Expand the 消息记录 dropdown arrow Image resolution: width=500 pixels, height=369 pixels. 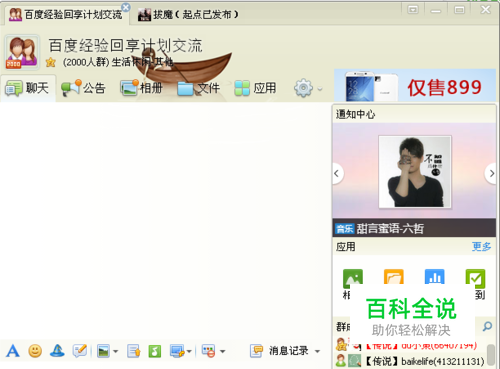coord(317,351)
